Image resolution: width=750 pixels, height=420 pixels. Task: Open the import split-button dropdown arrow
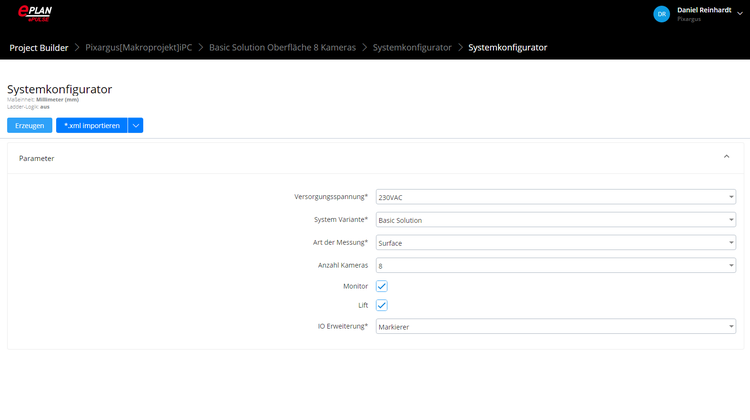[x=136, y=125]
